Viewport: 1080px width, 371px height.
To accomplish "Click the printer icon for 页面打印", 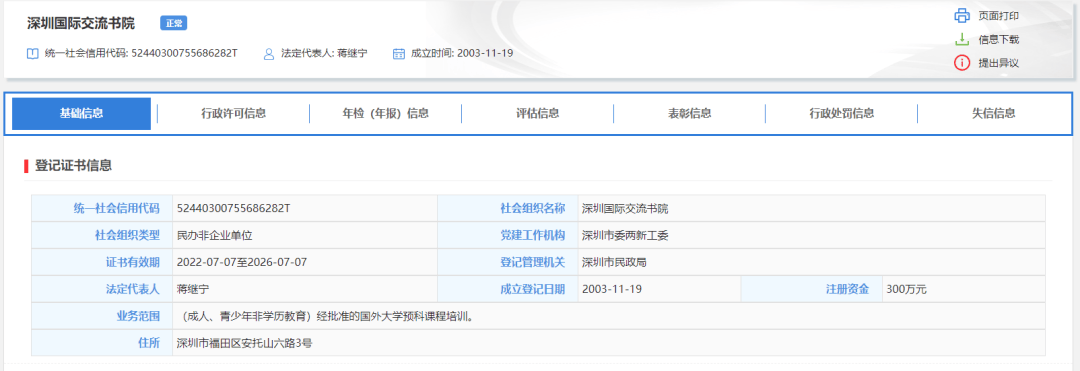I will (962, 16).
